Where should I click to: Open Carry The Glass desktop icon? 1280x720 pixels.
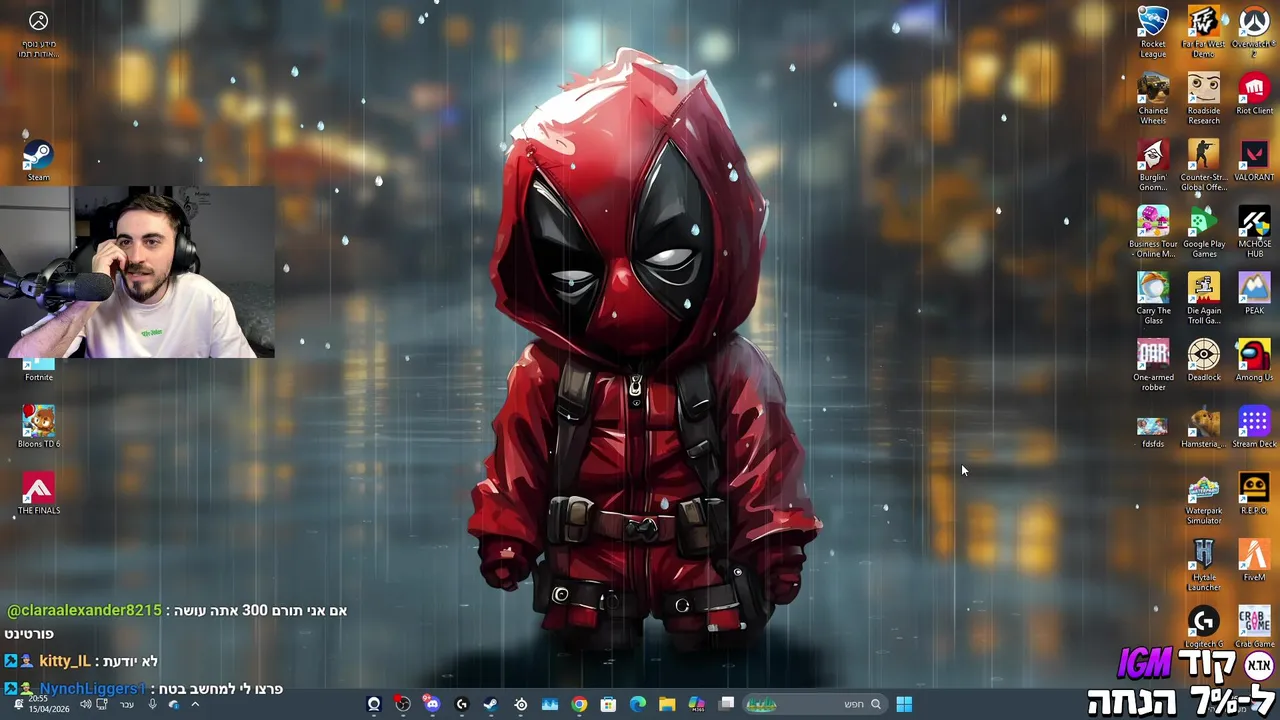tap(1153, 298)
